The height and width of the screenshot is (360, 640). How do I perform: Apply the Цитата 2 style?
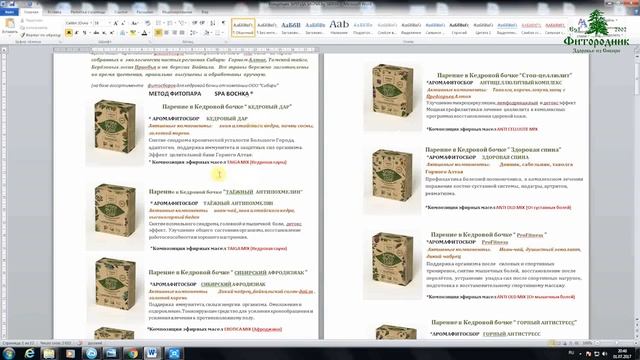pyautogui.click(x=483, y=27)
